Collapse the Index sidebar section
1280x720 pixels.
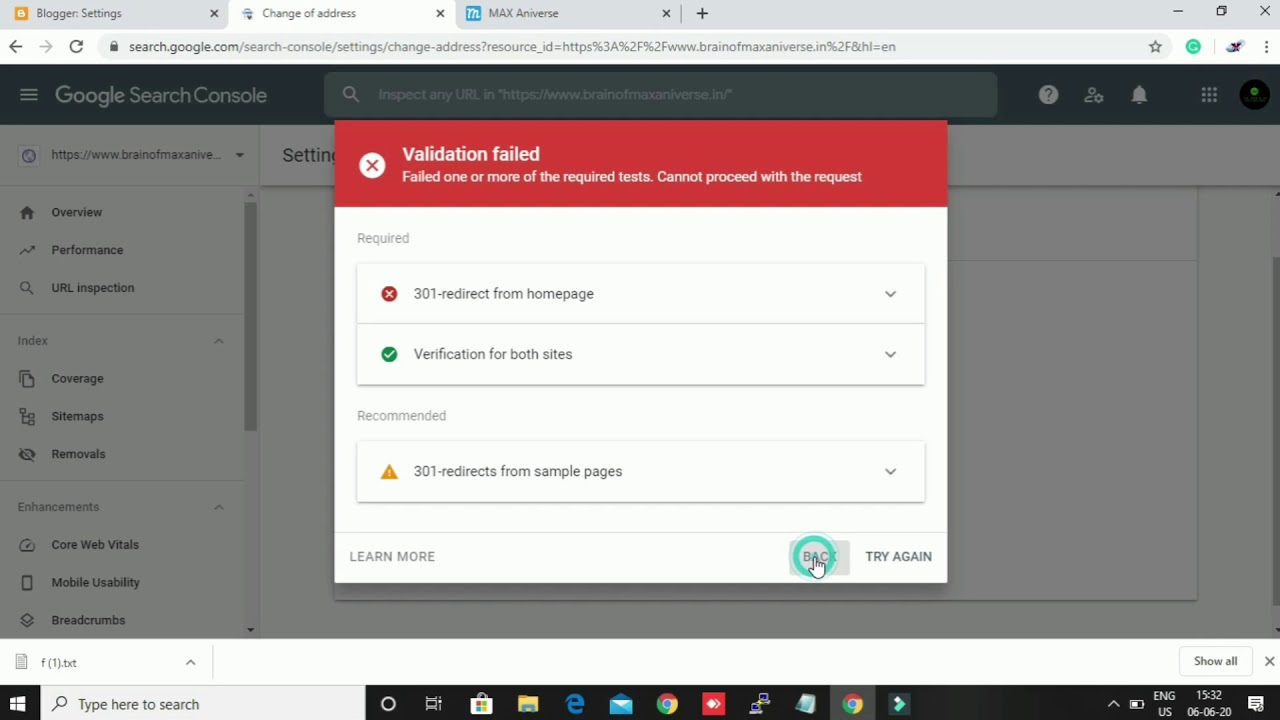pos(218,341)
